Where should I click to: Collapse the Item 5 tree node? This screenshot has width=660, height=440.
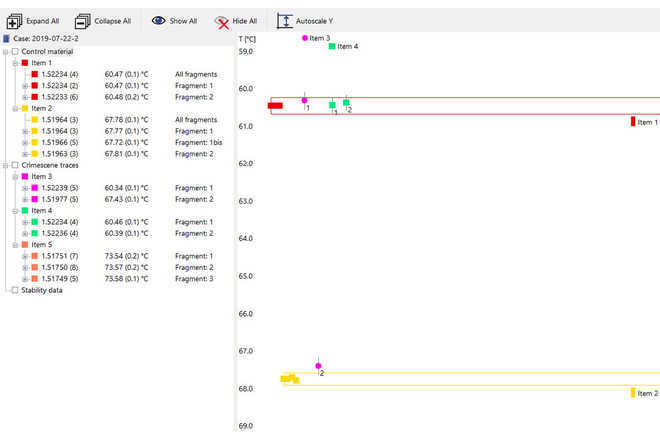coord(15,244)
